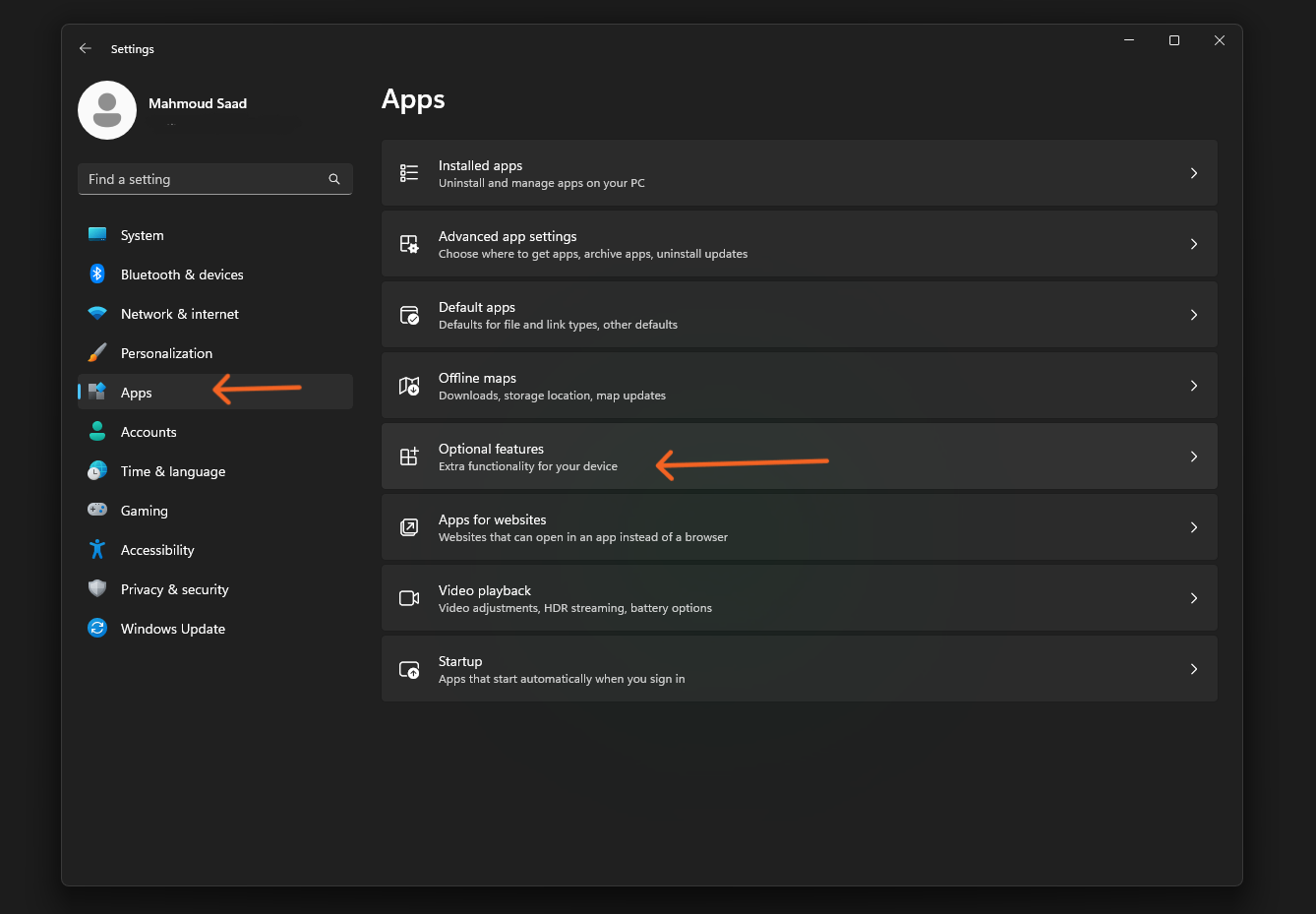Click the Windows Update sync icon

pyautogui.click(x=97, y=629)
